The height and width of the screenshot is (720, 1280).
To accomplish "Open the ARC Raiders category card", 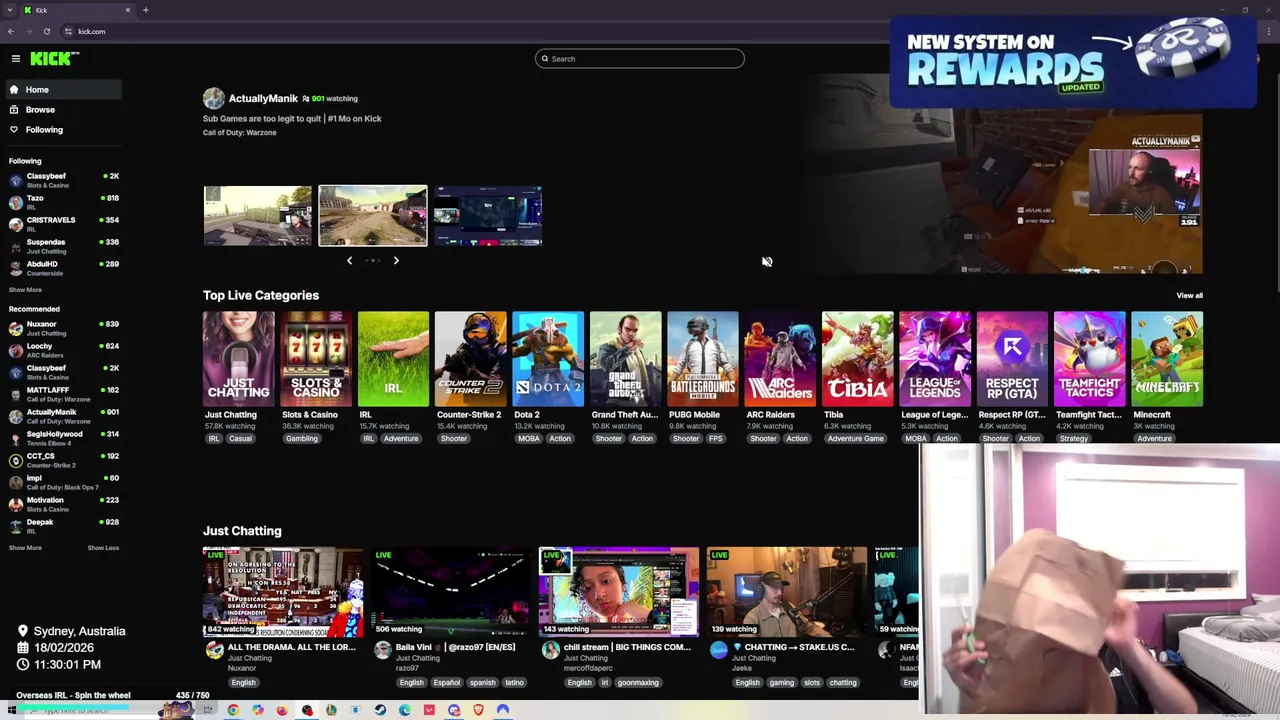I will point(780,359).
